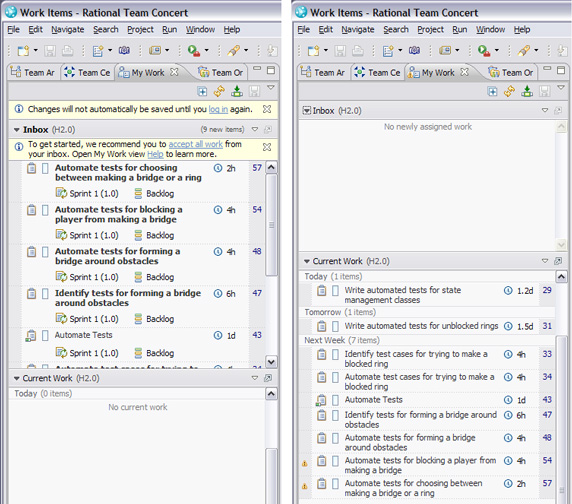Click the maximize section icon beside right Current Work header
Screen dimensions: 572x504
(x=558, y=261)
